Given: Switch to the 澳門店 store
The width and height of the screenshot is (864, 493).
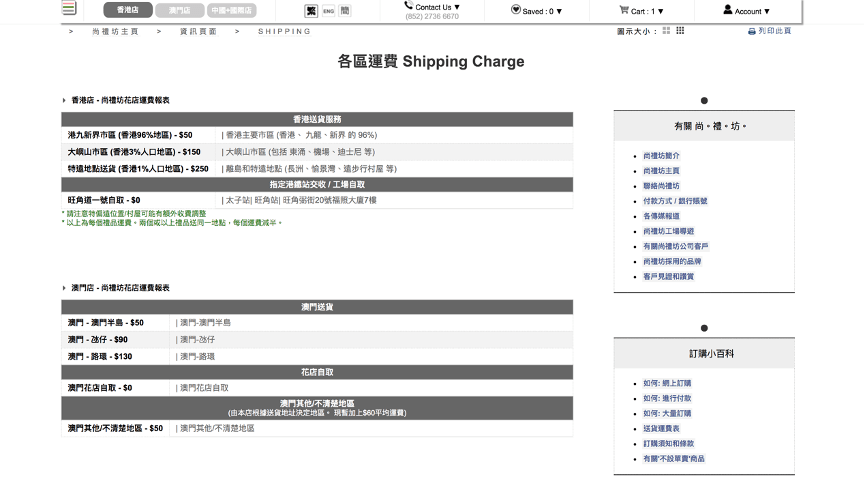Looking at the screenshot, I should pyautogui.click(x=180, y=10).
